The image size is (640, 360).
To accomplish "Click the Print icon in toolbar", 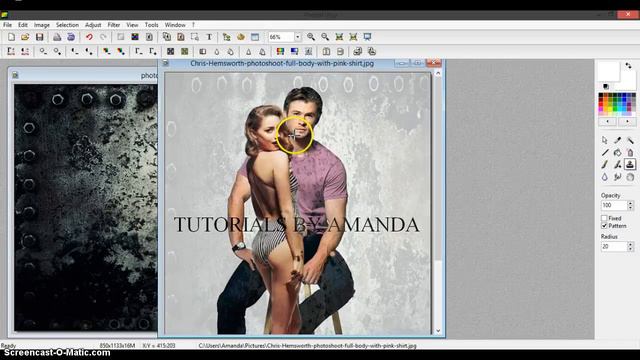I will (x=57, y=37).
